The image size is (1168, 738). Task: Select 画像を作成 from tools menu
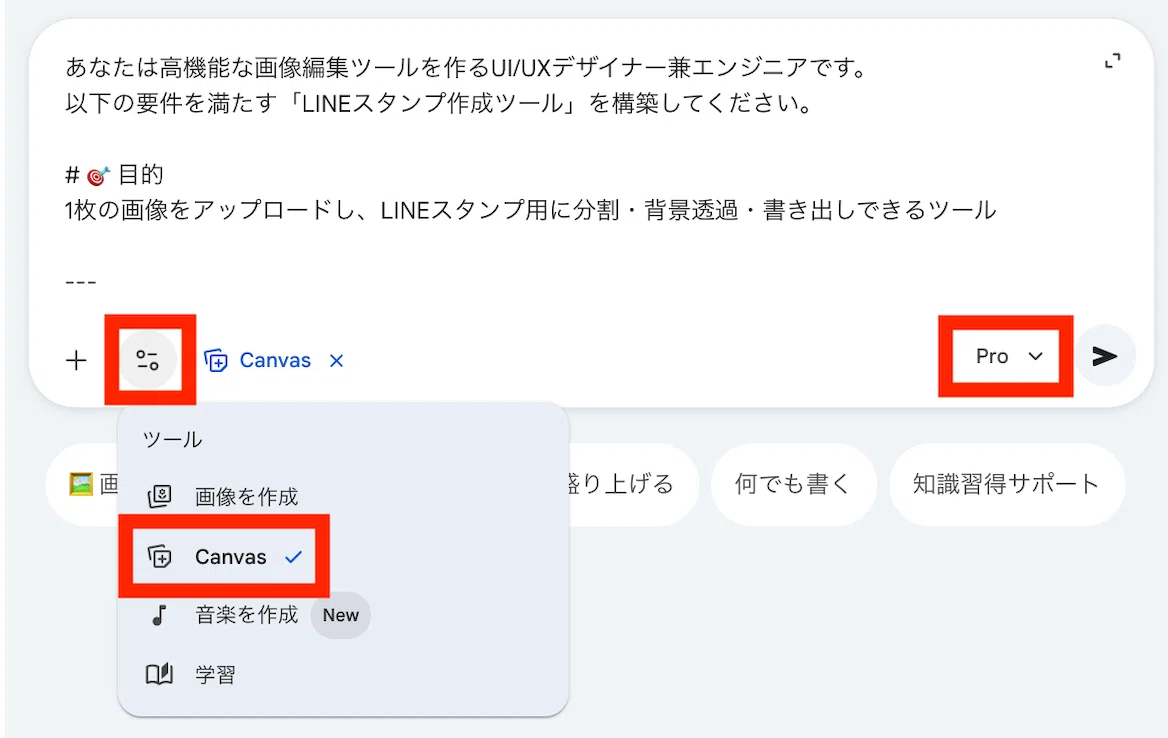(246, 496)
